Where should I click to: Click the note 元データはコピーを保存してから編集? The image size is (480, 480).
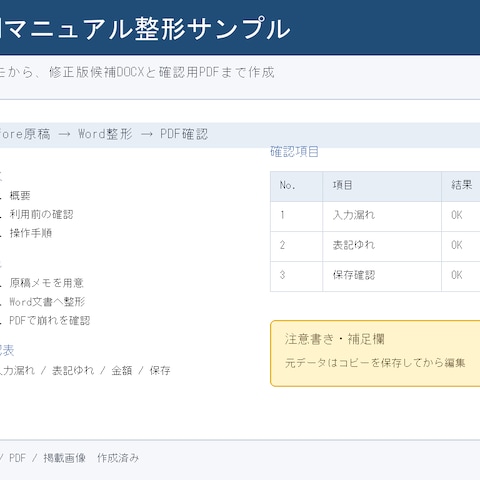[x=375, y=363]
